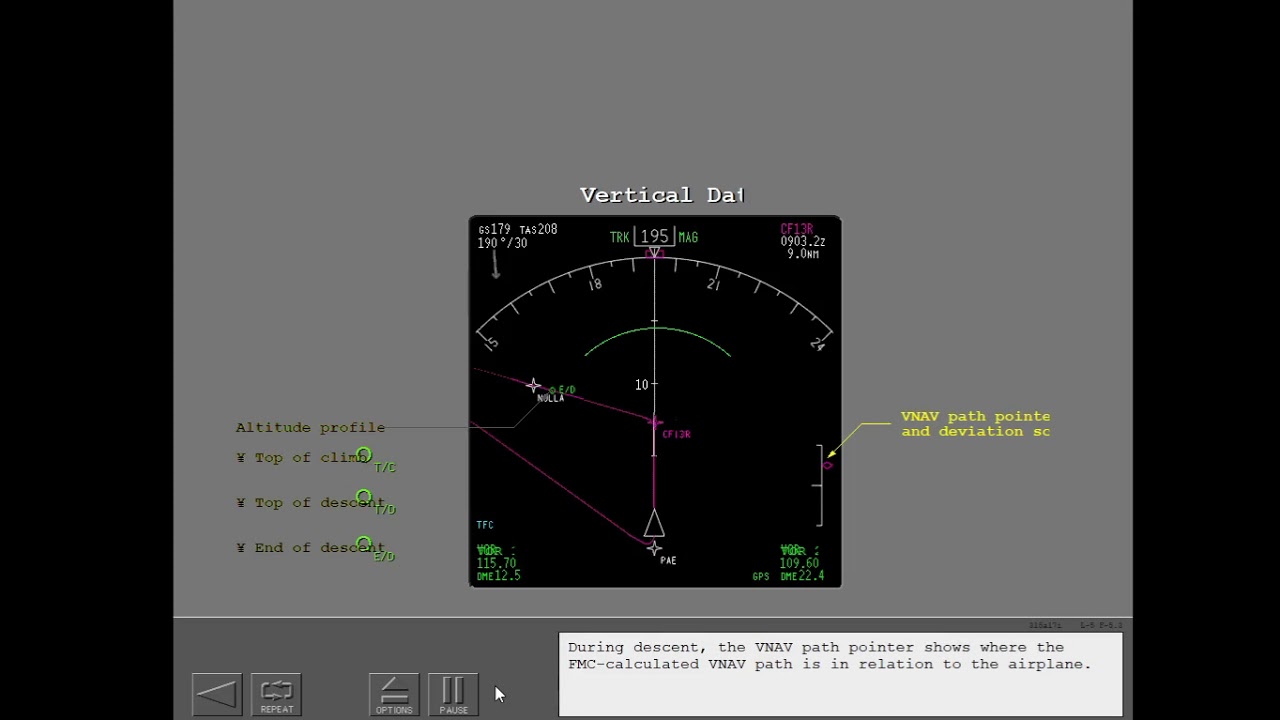
Task: Click the VNAV deviation scale bracket
Action: coord(819,486)
